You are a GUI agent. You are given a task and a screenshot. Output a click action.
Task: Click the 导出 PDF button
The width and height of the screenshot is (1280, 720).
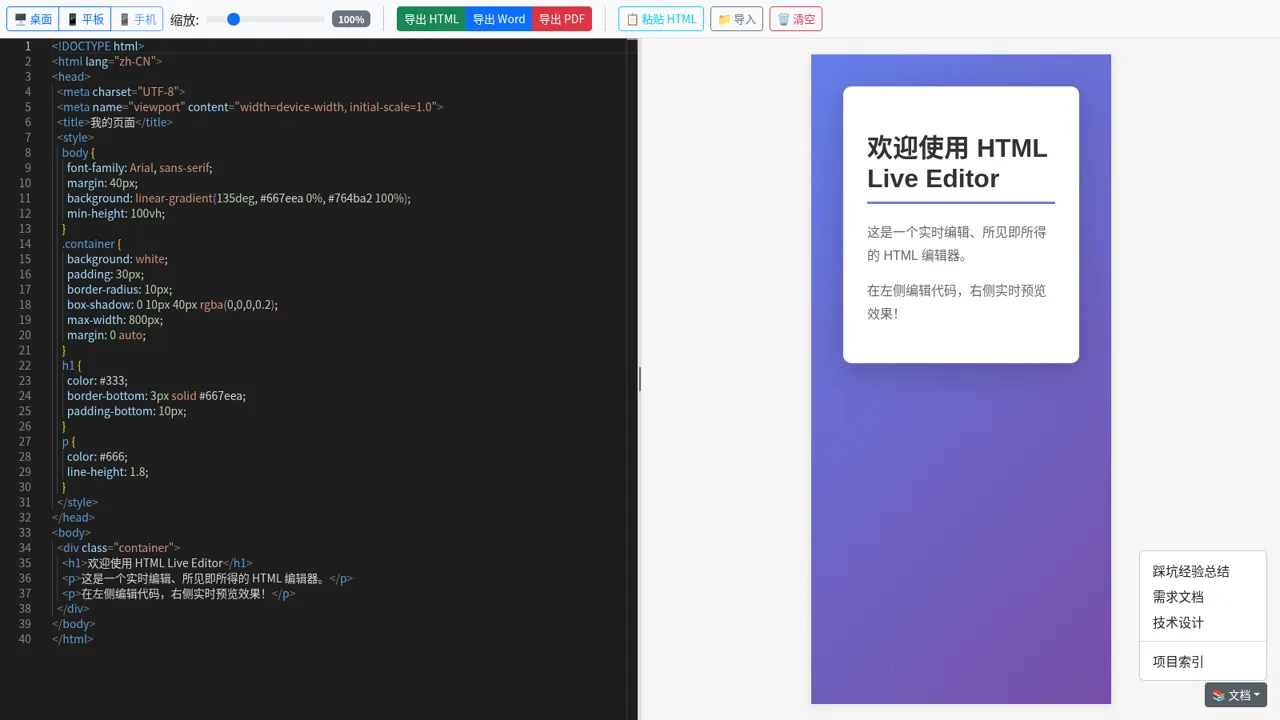click(562, 19)
